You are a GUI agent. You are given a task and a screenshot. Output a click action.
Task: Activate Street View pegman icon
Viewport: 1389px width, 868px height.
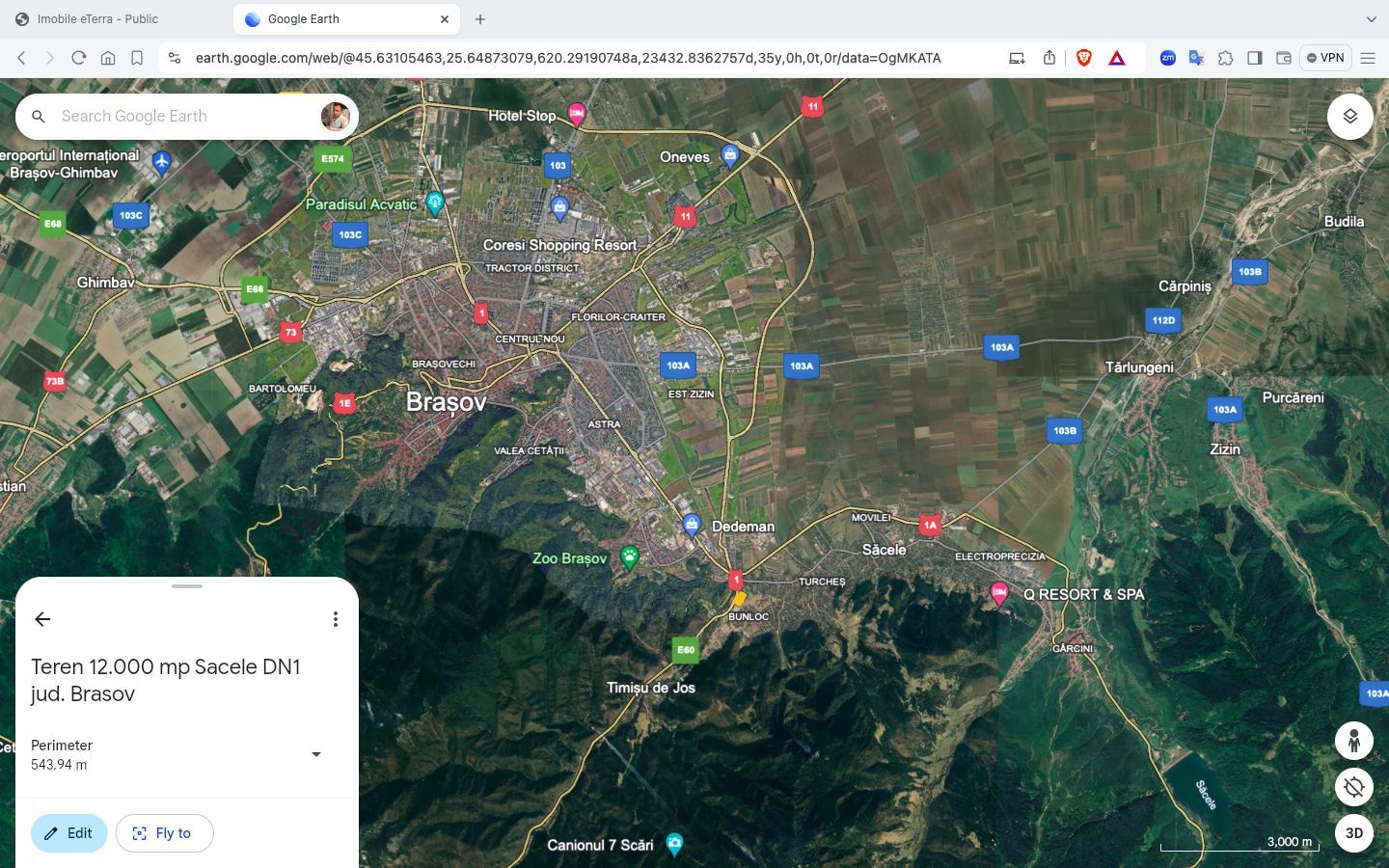pyautogui.click(x=1353, y=741)
